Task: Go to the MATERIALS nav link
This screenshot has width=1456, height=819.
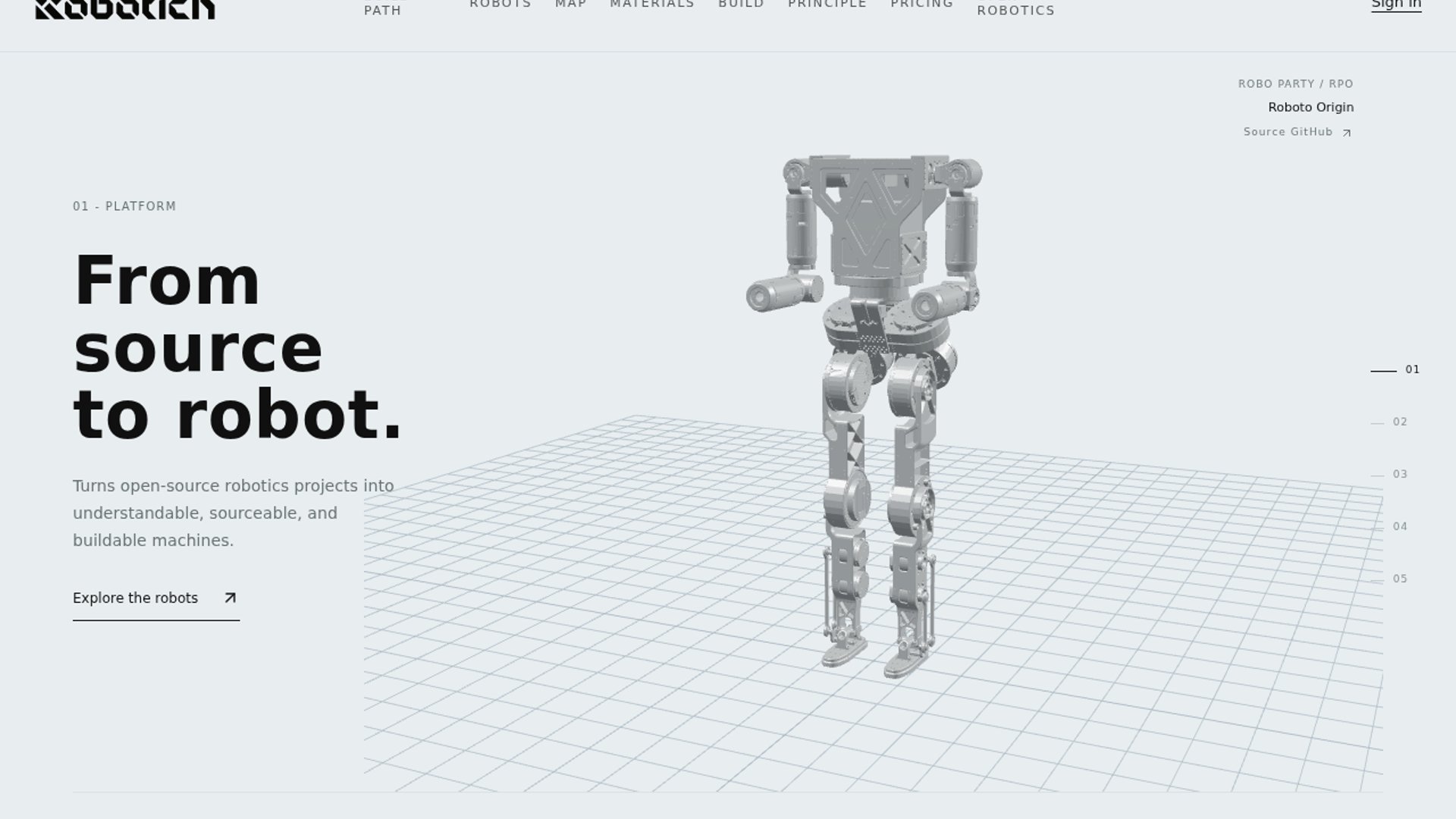Action: click(652, 4)
